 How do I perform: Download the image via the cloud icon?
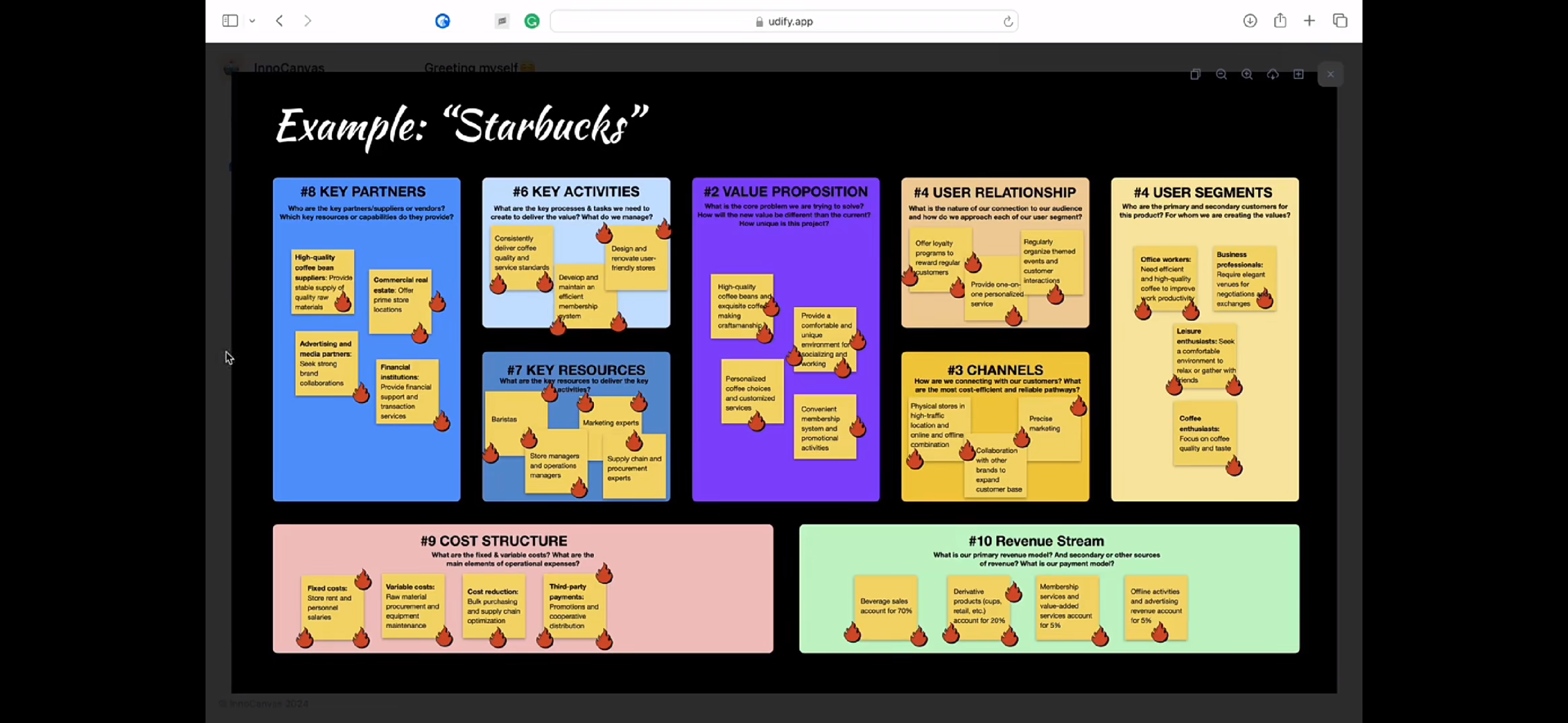(x=1273, y=74)
